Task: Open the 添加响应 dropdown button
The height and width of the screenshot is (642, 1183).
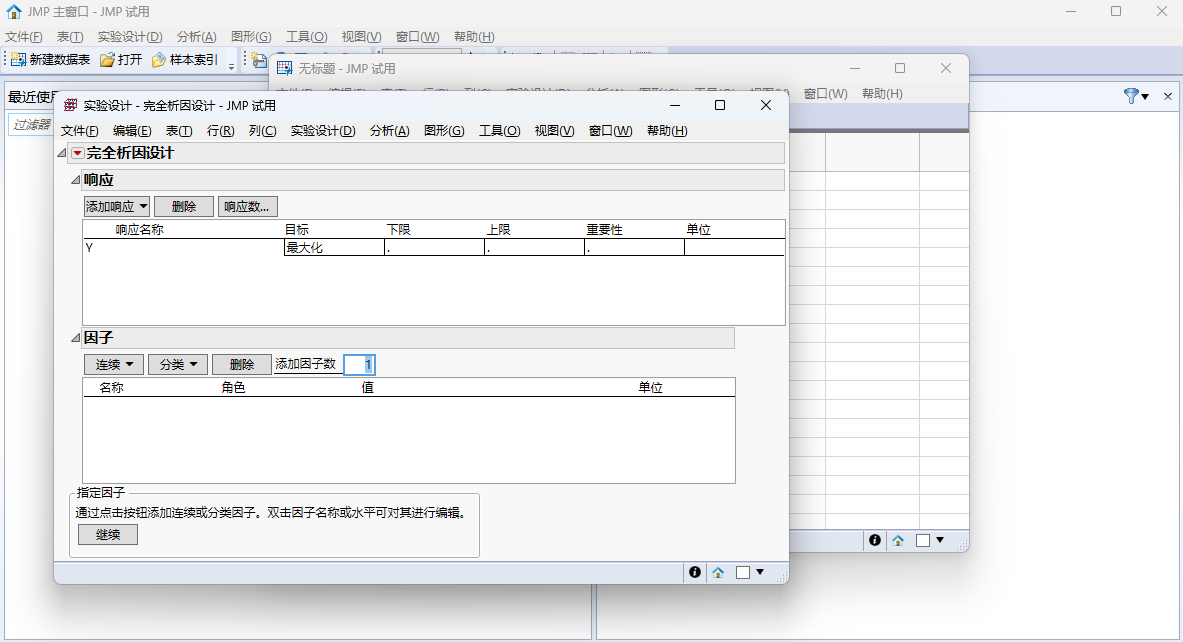Action: pos(116,207)
